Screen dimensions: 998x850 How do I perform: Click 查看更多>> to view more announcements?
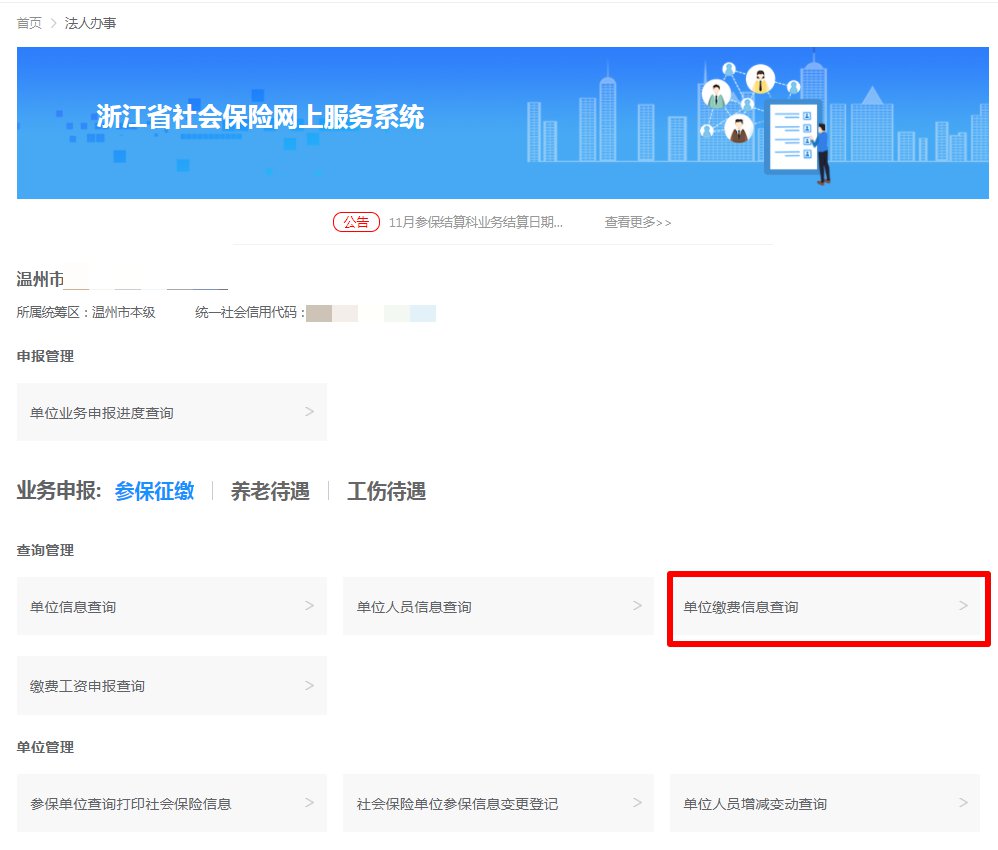coord(637,222)
